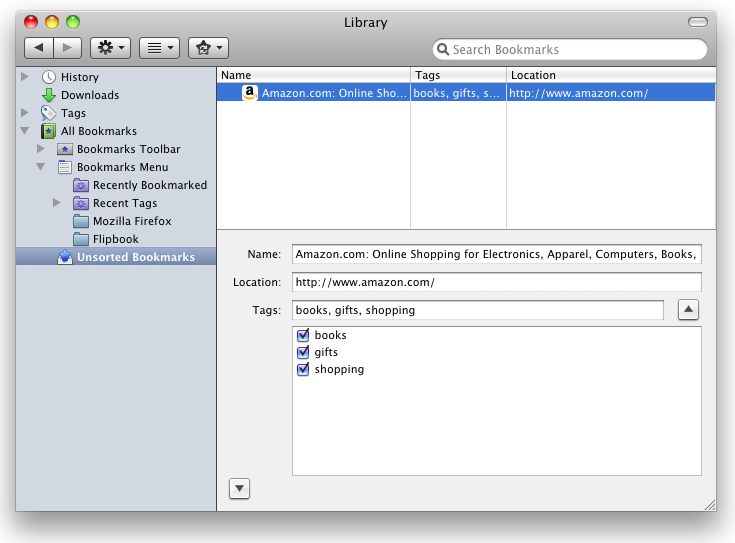Click the Amazon favicon in the list
This screenshot has width=735, height=543.
249,93
